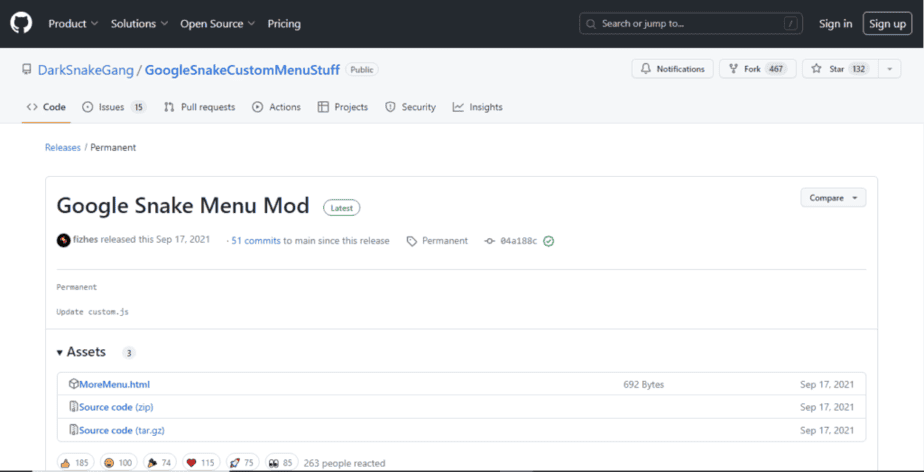
Task: Click the search or jump to field
Action: [x=692, y=23]
